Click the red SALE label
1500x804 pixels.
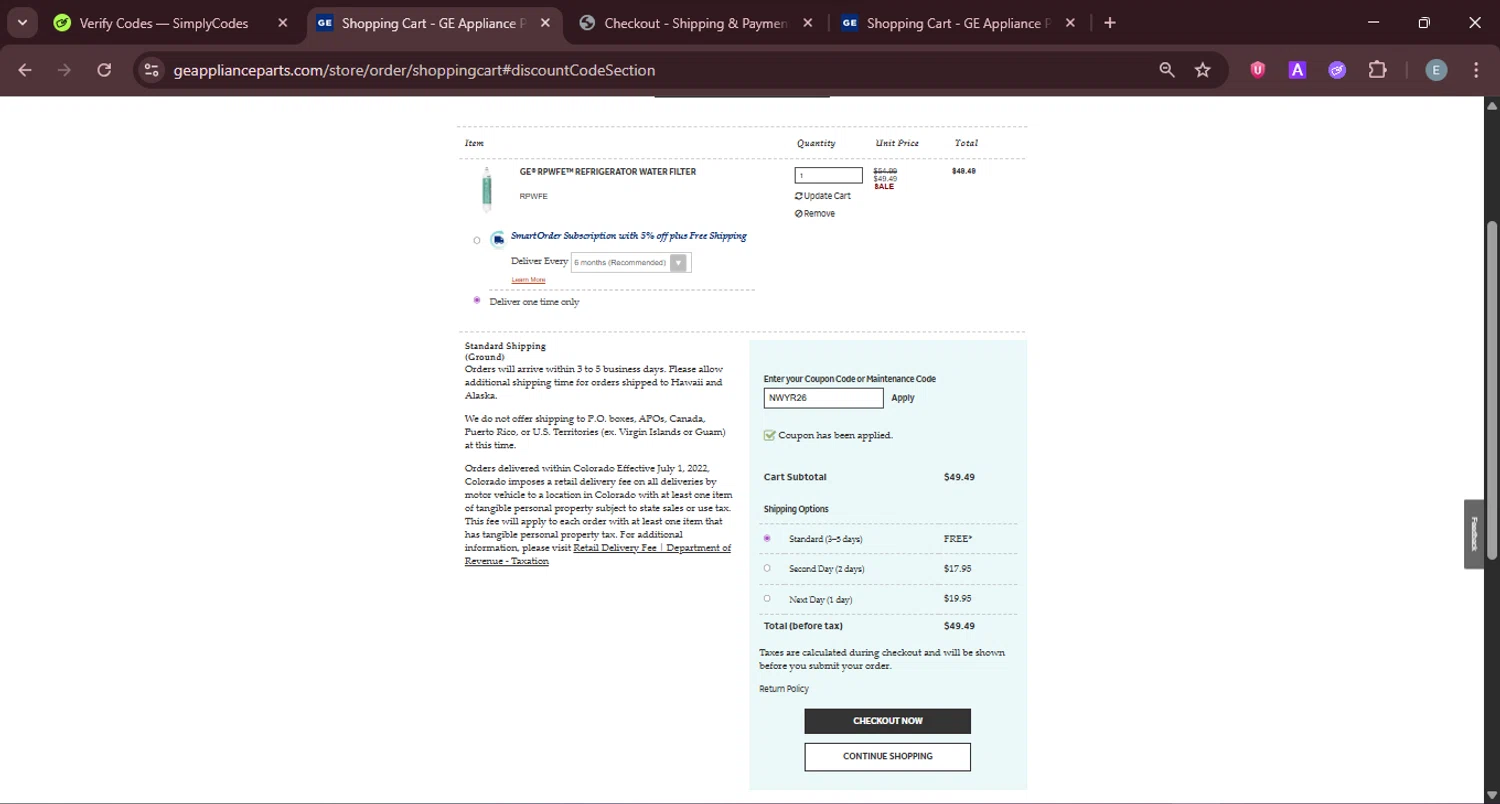tap(884, 187)
